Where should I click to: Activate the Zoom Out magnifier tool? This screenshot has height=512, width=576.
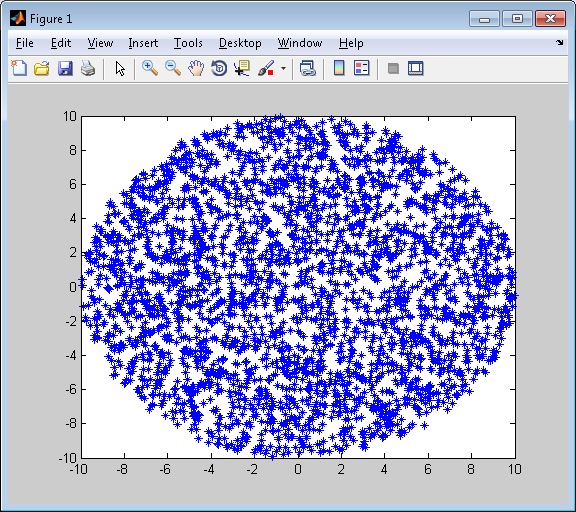tap(173, 68)
